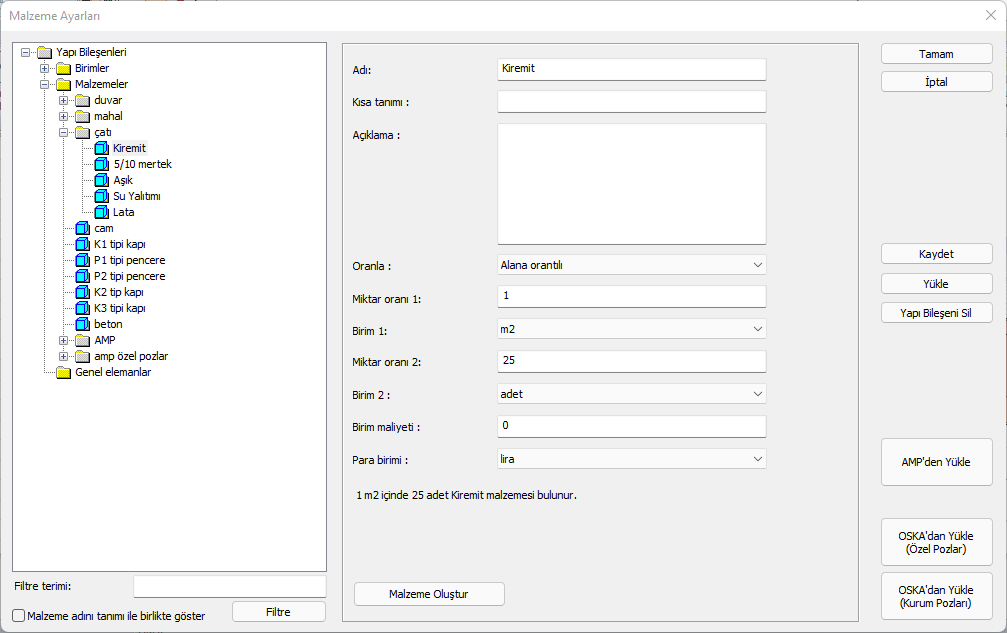Click the Malzeme Oluştur button
This screenshot has width=1007, height=633.
coord(429,594)
